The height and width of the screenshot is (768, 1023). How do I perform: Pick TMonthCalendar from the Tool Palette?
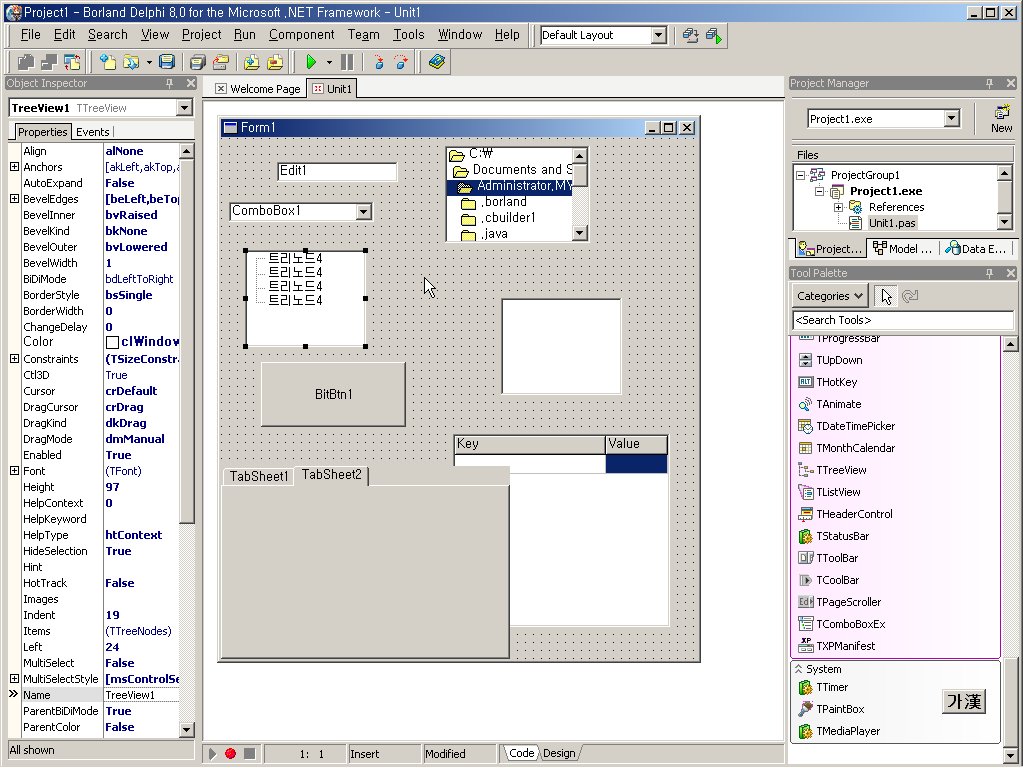(x=854, y=448)
